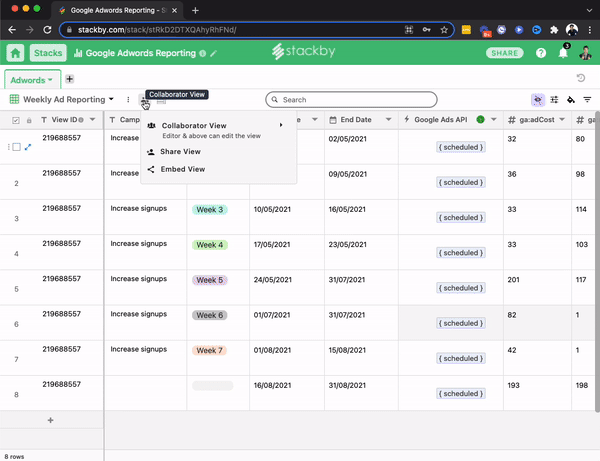This screenshot has height=461, width=600.
Task: Go back in the browser
Action: tap(12, 30)
